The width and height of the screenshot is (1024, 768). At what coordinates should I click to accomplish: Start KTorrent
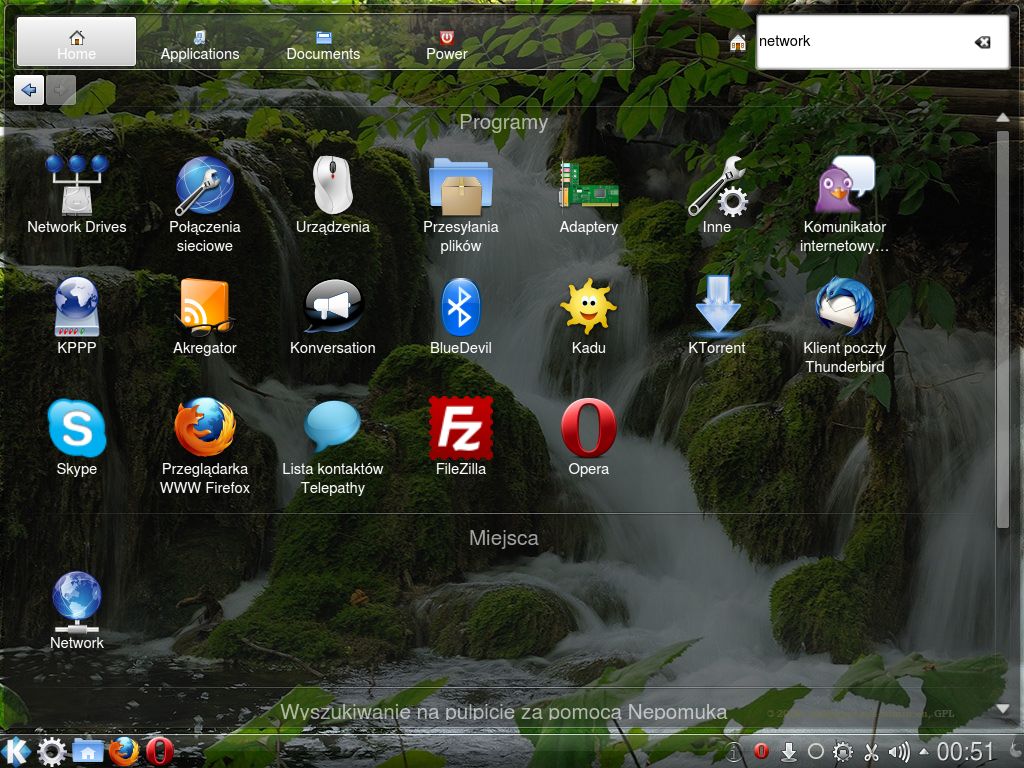point(716,315)
